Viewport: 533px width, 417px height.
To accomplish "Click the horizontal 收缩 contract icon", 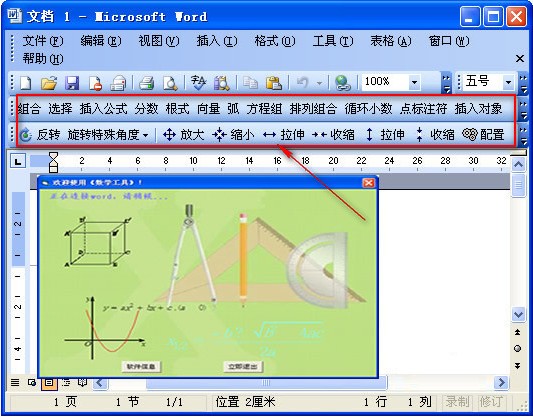I will (319, 135).
